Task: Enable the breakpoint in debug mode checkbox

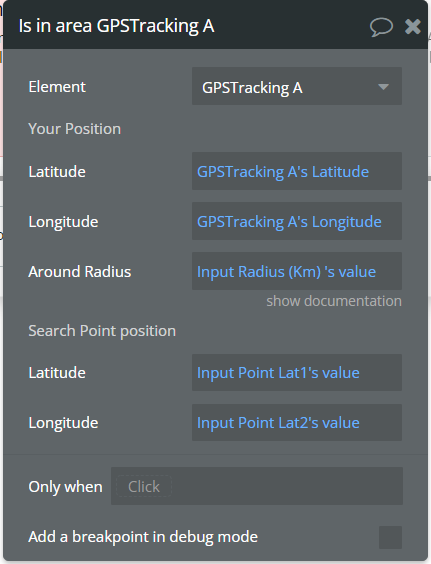Action: pos(390,537)
